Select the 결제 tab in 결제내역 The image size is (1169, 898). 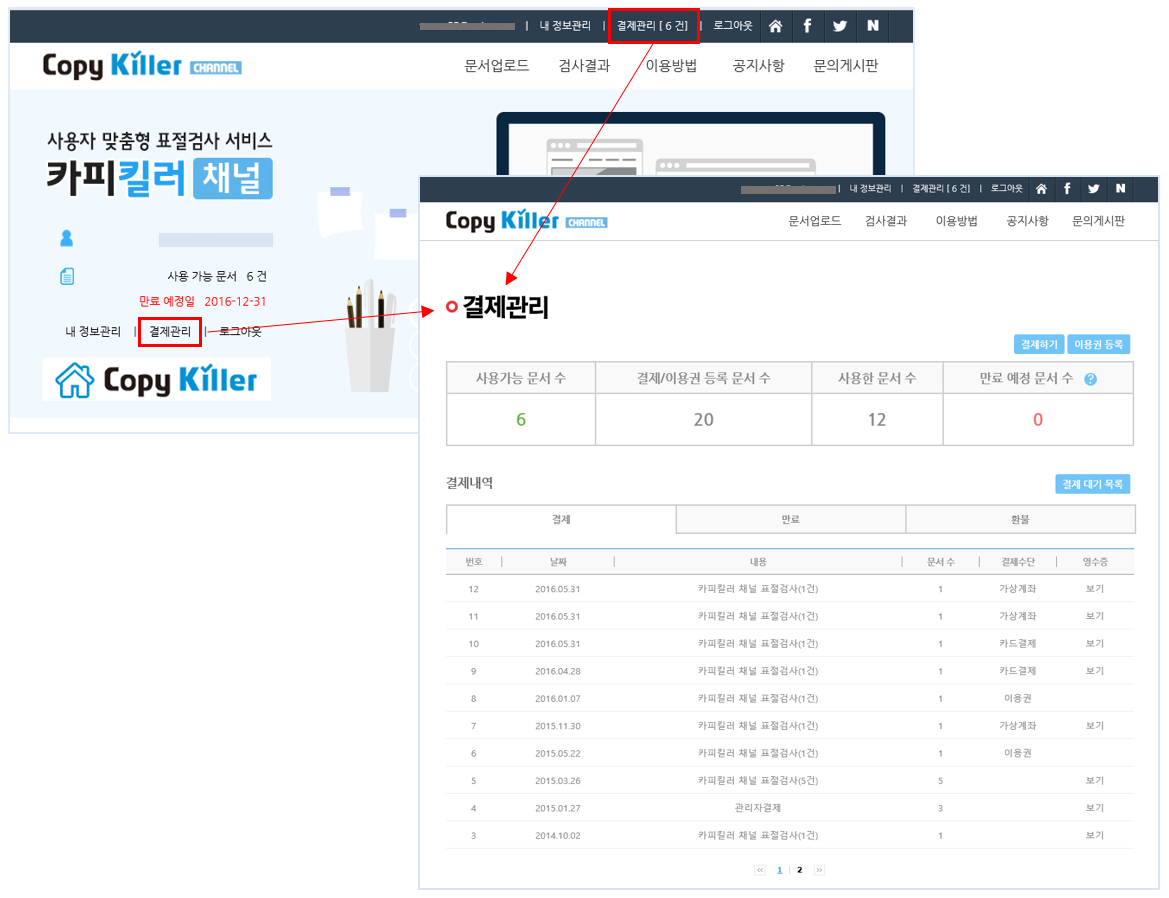tap(561, 519)
